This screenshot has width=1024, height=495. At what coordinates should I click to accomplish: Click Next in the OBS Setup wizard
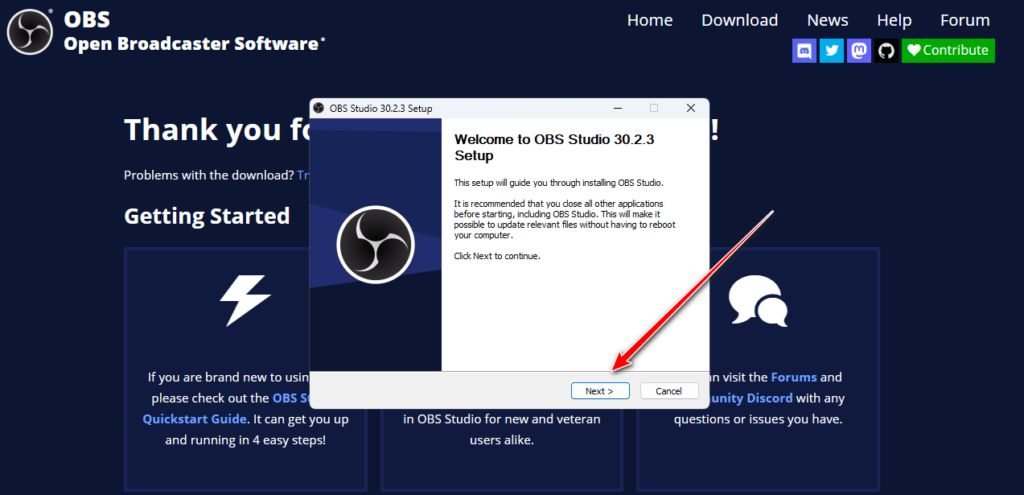[x=600, y=391]
